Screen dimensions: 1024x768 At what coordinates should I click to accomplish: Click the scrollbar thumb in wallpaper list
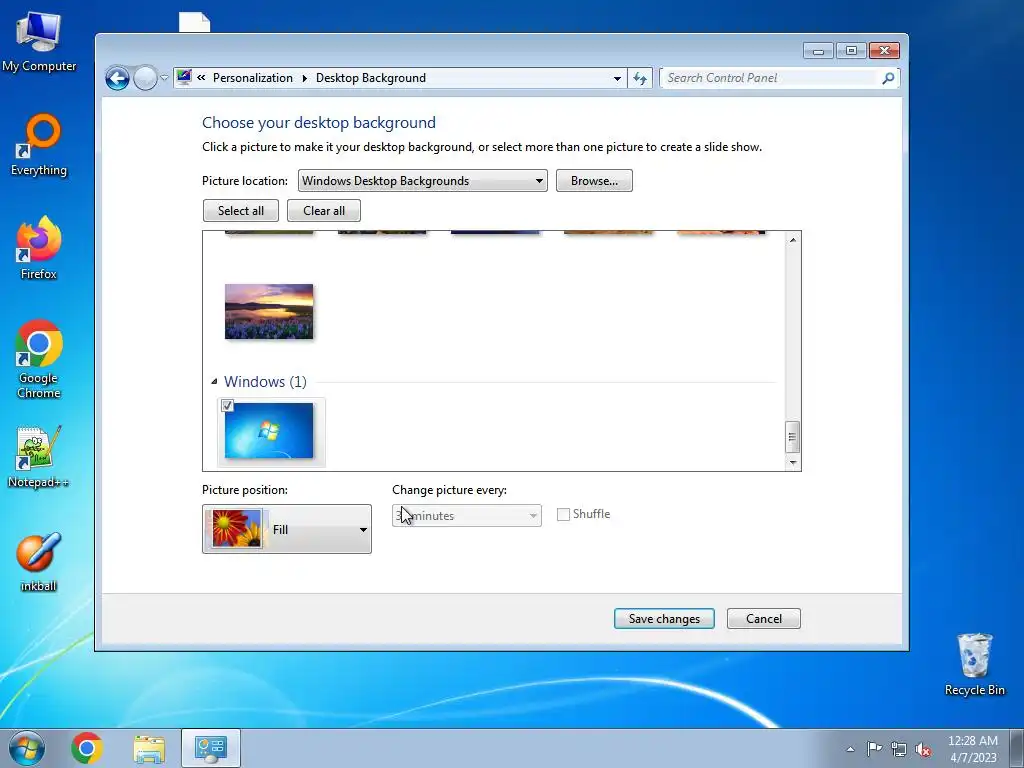tap(792, 438)
